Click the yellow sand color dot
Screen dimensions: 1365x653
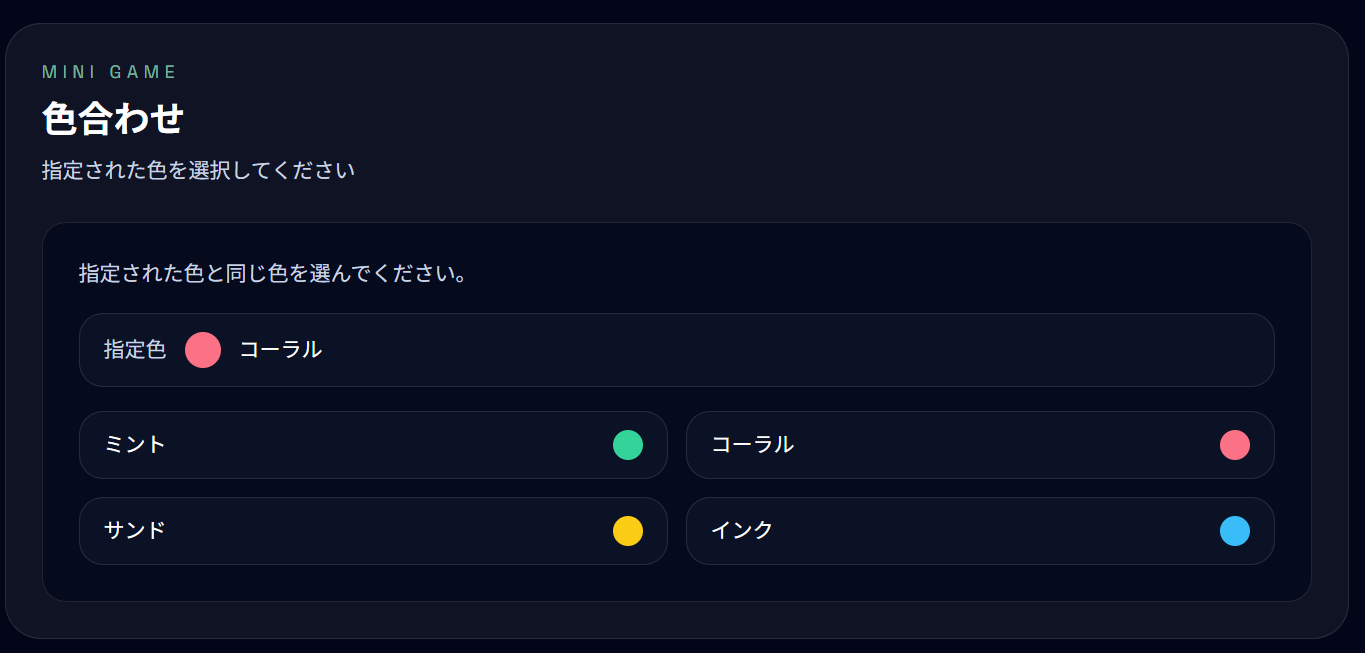pyautogui.click(x=628, y=531)
